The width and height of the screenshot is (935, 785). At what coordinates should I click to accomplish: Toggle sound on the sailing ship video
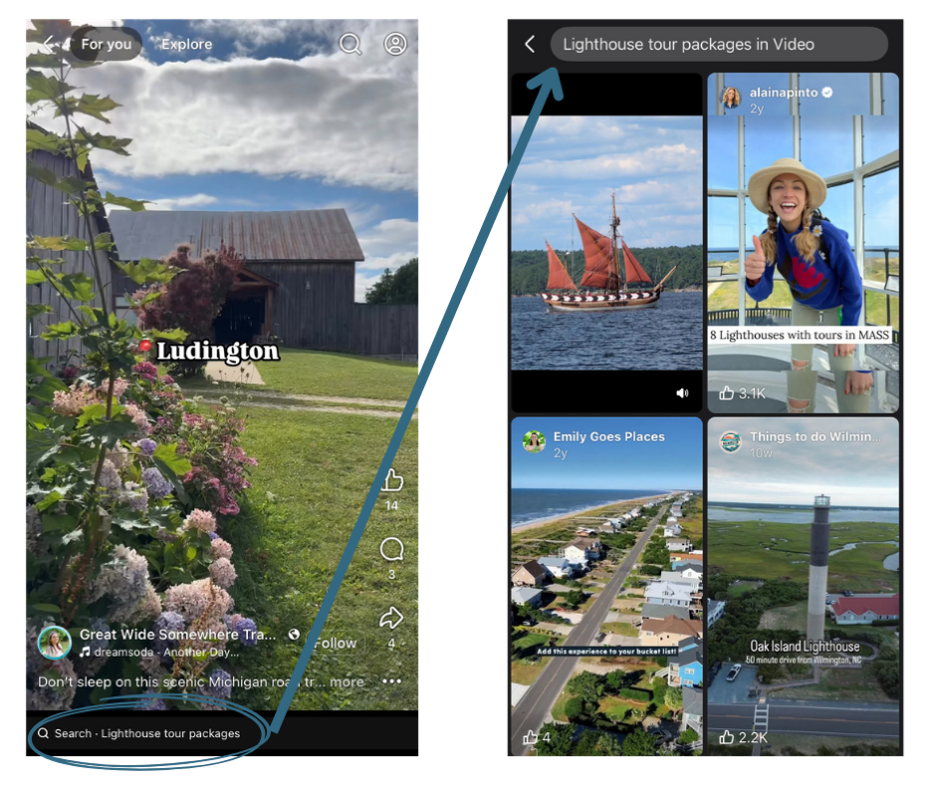pos(682,393)
